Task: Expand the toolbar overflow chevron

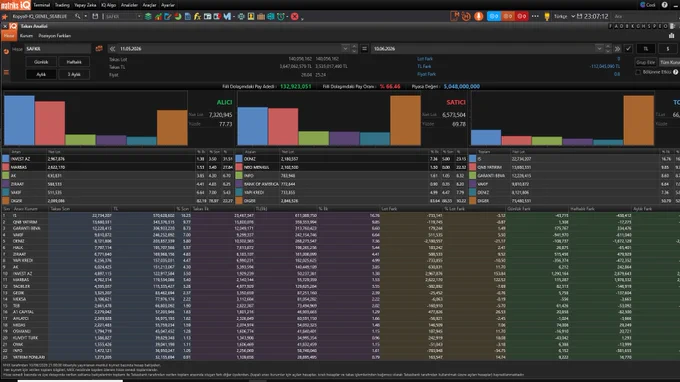Action: [x=302, y=18]
